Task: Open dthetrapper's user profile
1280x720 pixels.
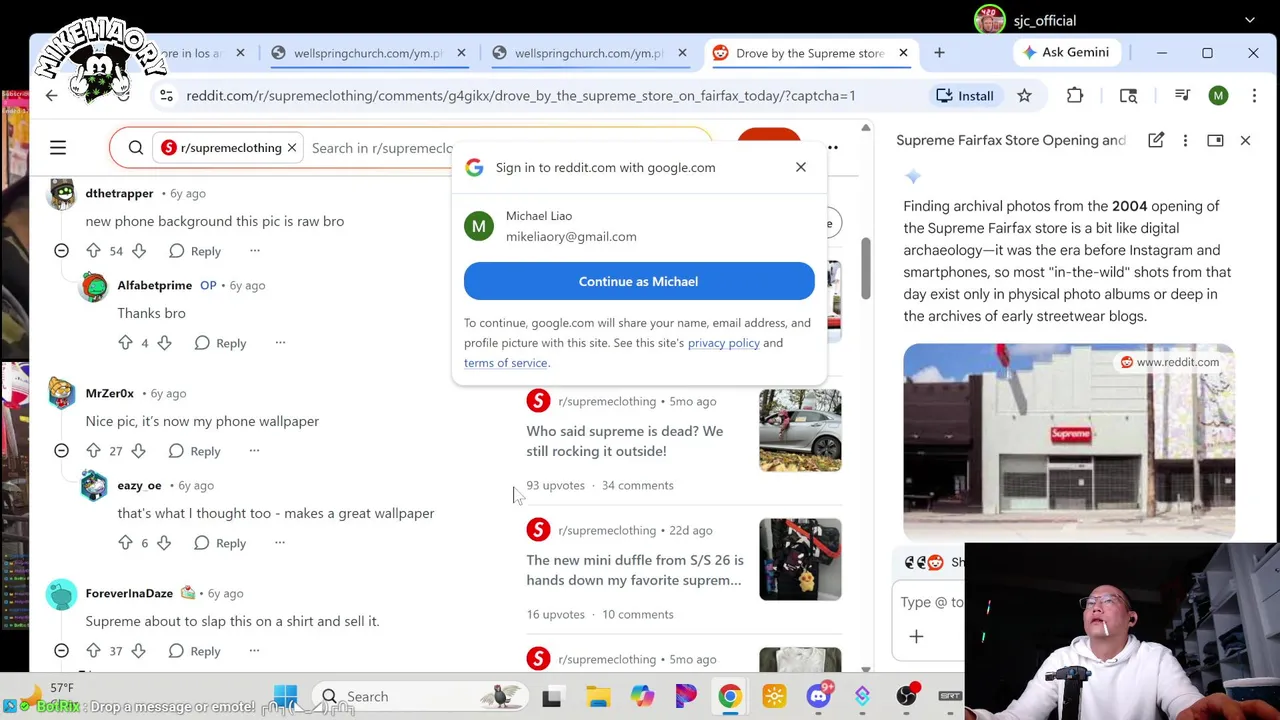Action: click(119, 193)
